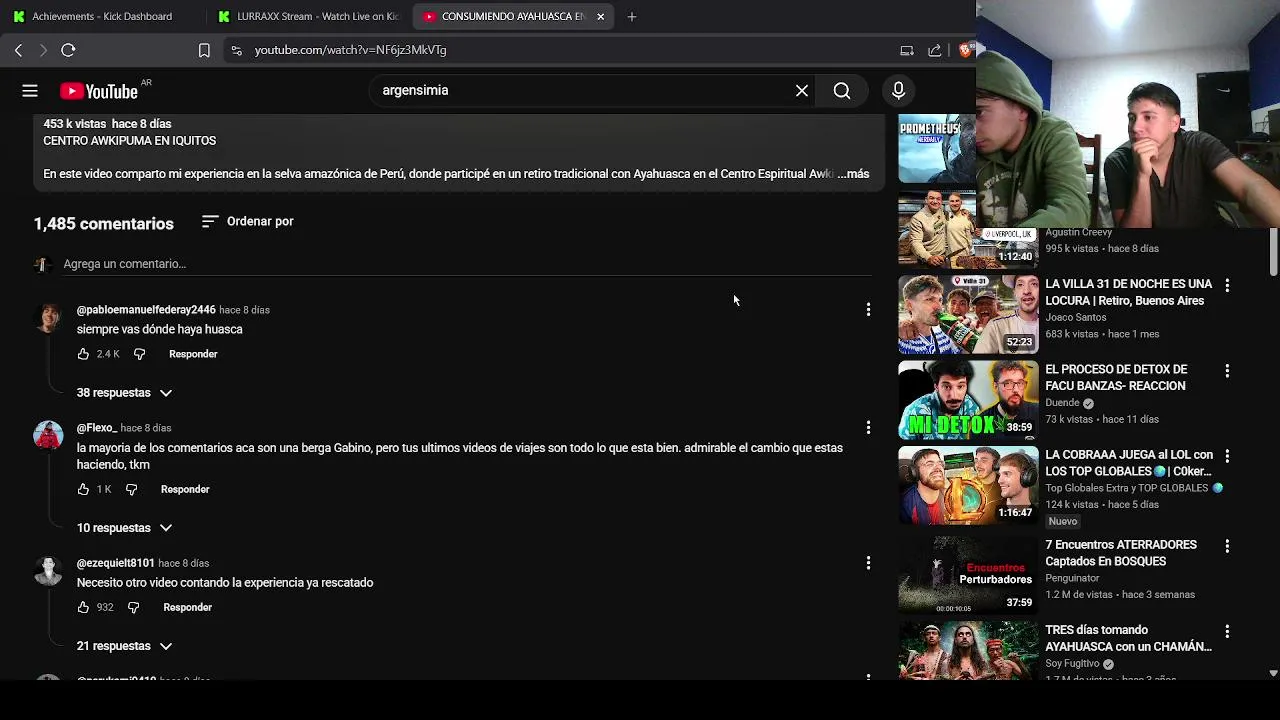This screenshot has height=720, width=1280.
Task: Click the Agrega un comentario field
Action: [x=467, y=264]
